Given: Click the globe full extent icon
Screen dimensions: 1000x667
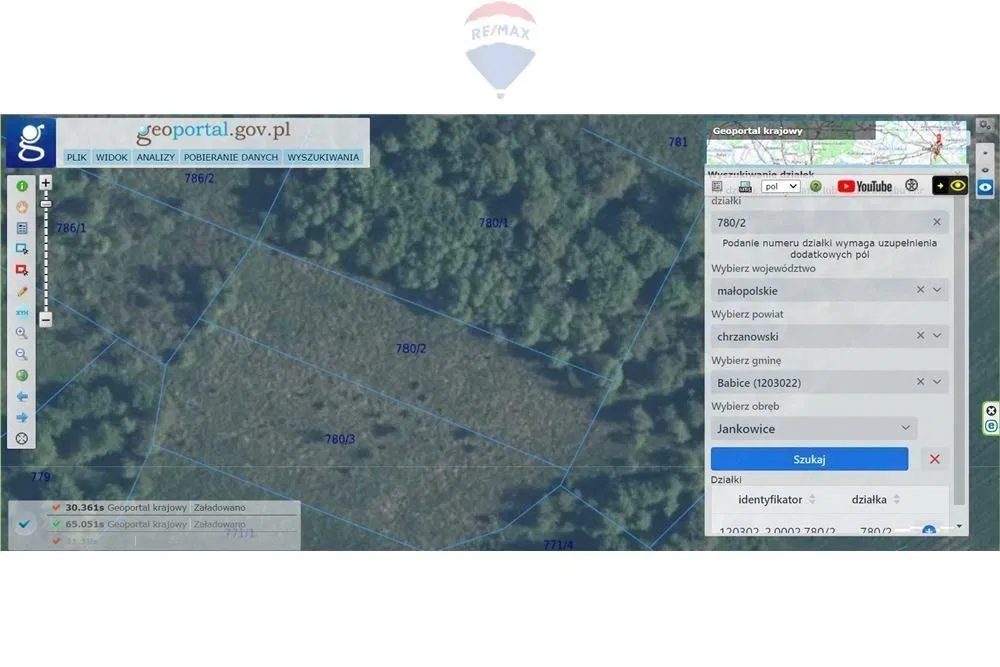Looking at the screenshot, I should coord(22,375).
